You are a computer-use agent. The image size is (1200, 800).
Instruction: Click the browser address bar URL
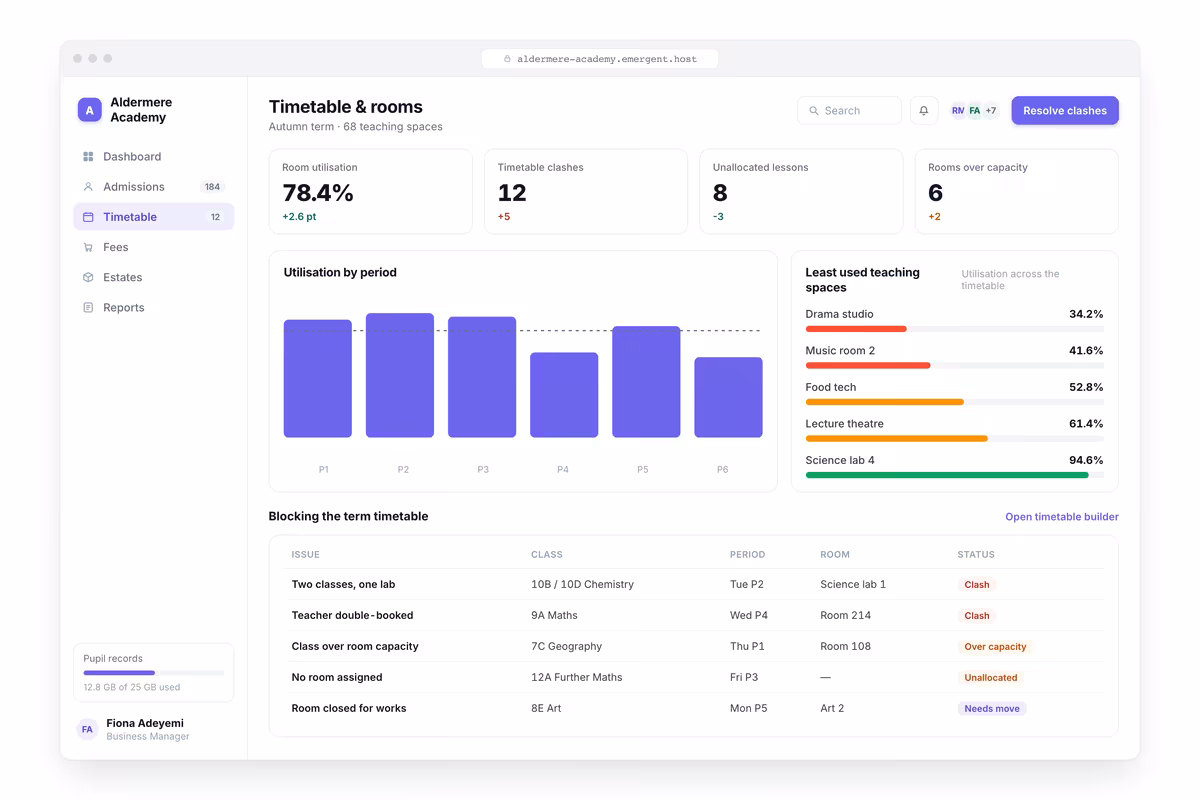pos(599,59)
